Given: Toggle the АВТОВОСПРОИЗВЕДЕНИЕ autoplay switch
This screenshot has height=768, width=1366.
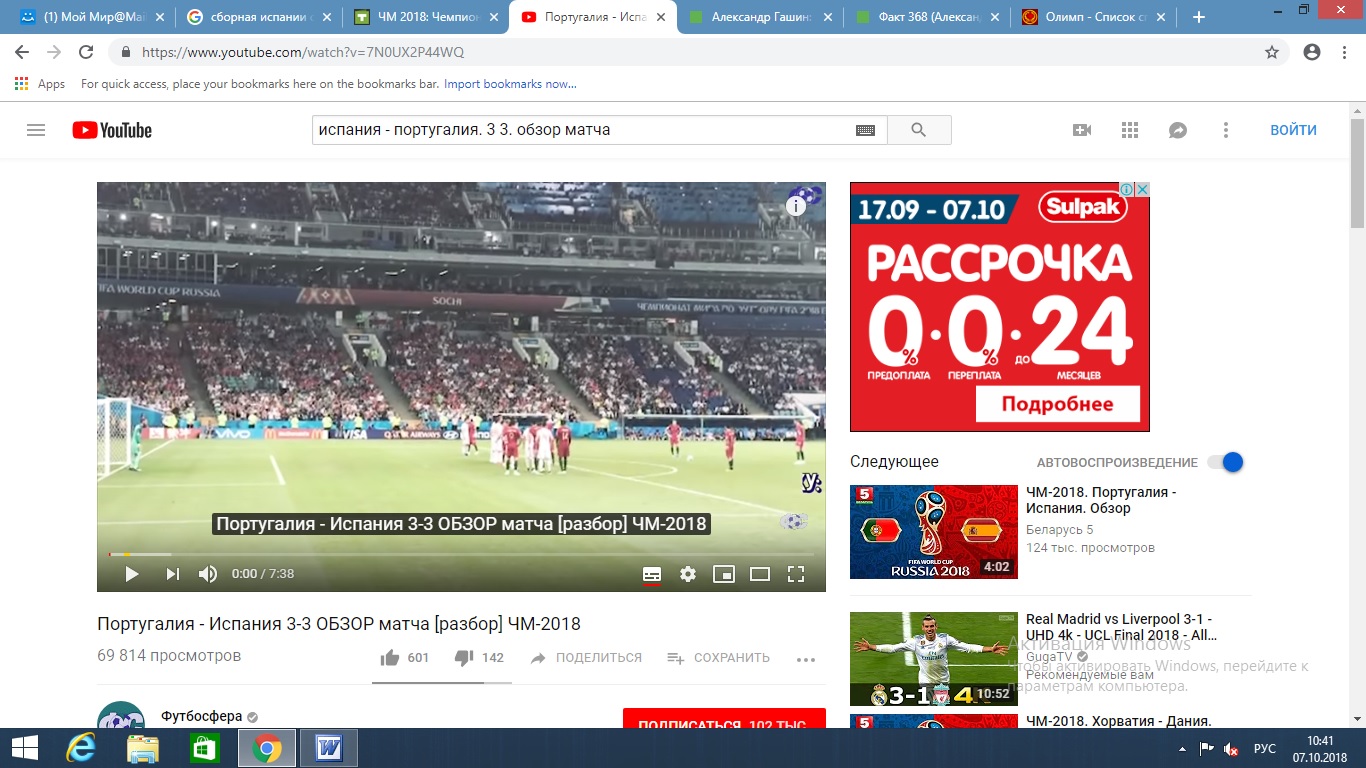Looking at the screenshot, I should tap(1225, 462).
